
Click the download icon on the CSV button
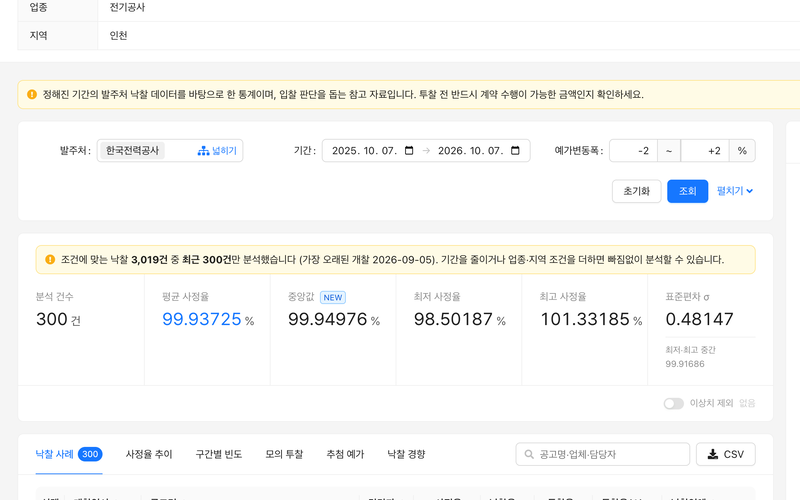pyautogui.click(x=713, y=454)
